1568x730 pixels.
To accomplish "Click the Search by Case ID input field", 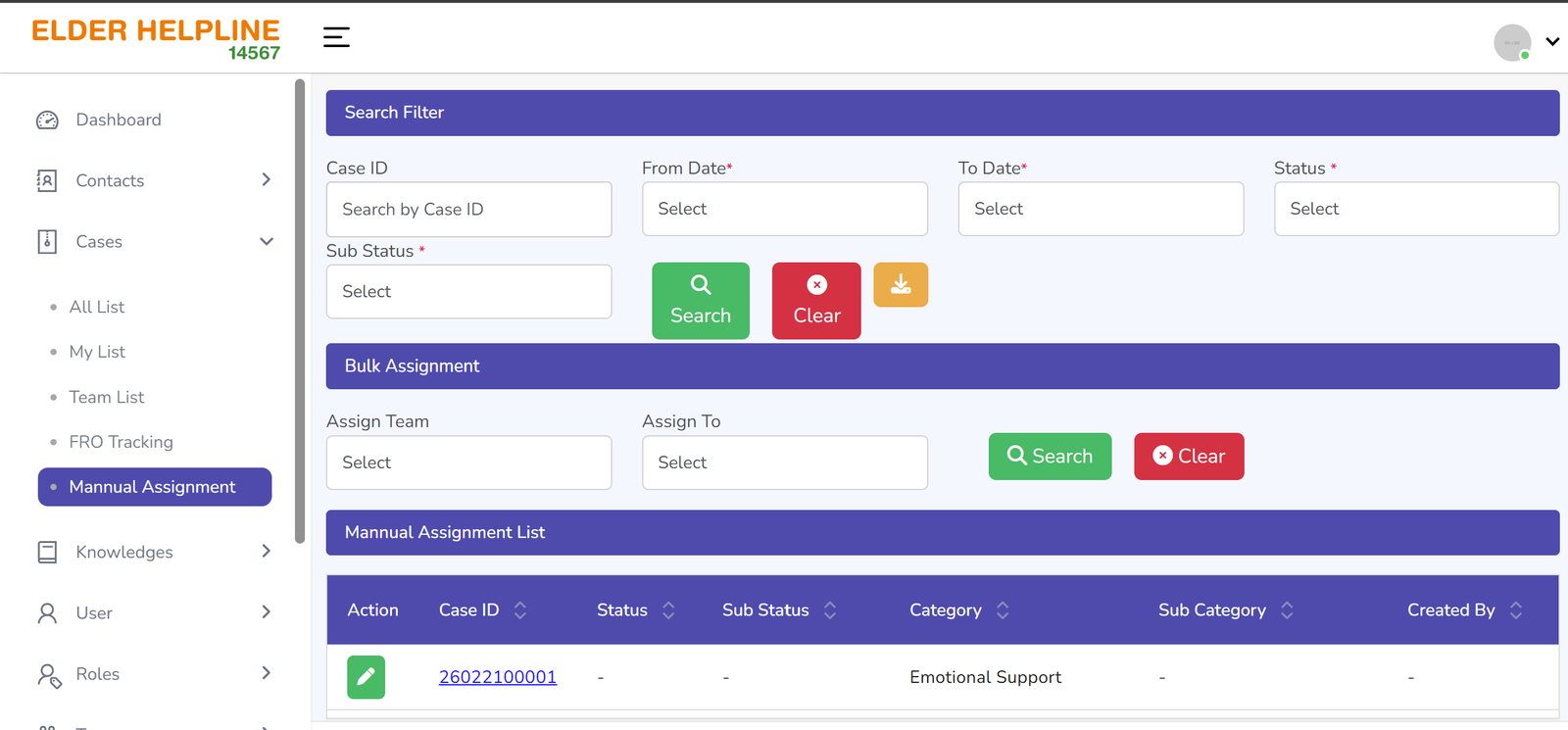I will [468, 209].
